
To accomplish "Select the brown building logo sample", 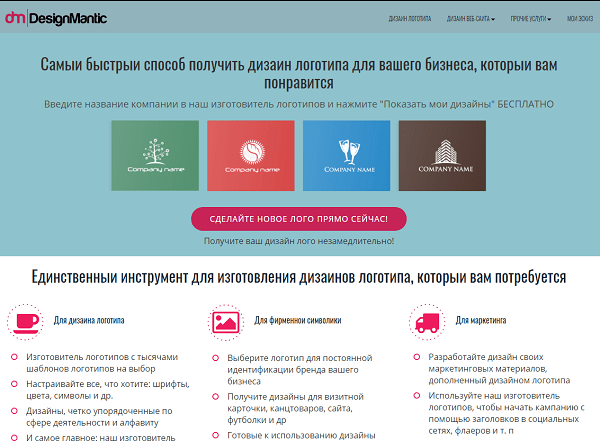I will (442, 155).
